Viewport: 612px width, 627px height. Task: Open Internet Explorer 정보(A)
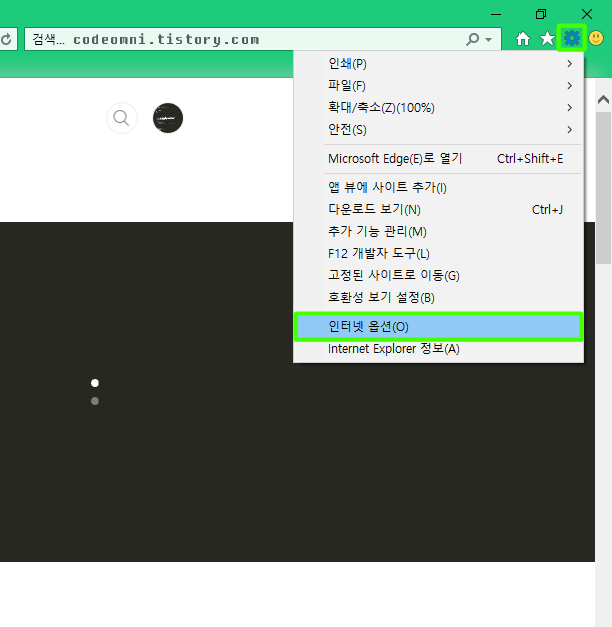[438, 349]
